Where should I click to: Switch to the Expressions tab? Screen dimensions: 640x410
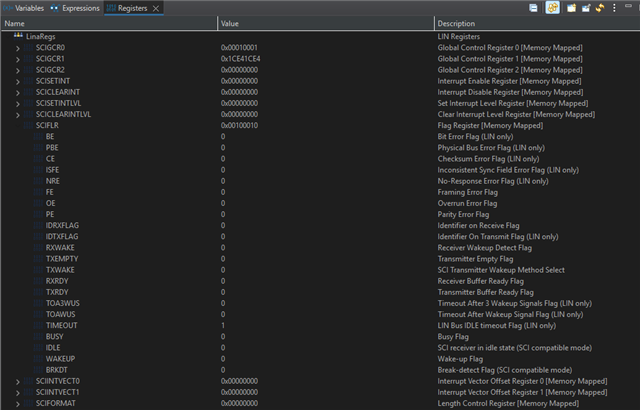[x=75, y=8]
